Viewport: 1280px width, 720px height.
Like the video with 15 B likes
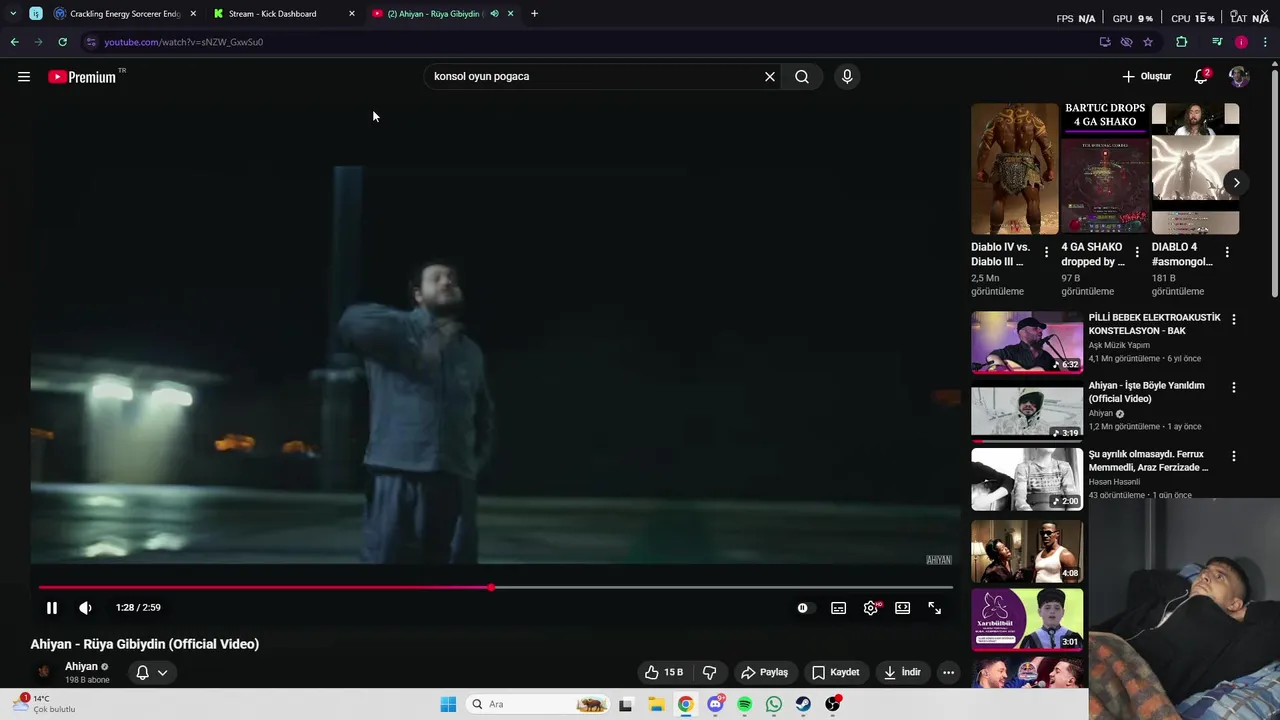pos(664,672)
